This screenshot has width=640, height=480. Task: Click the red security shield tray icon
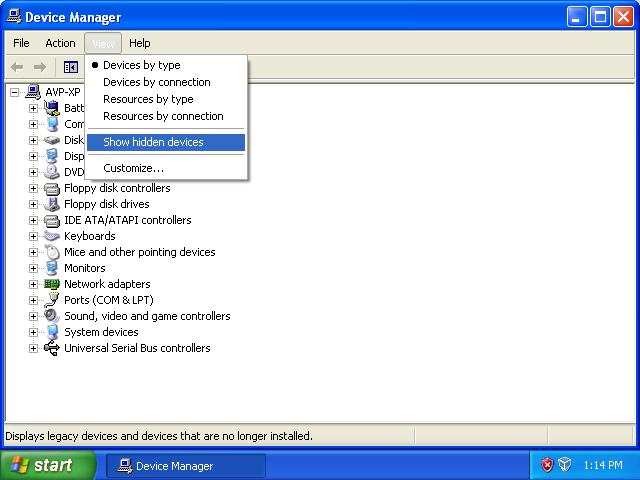(547, 465)
